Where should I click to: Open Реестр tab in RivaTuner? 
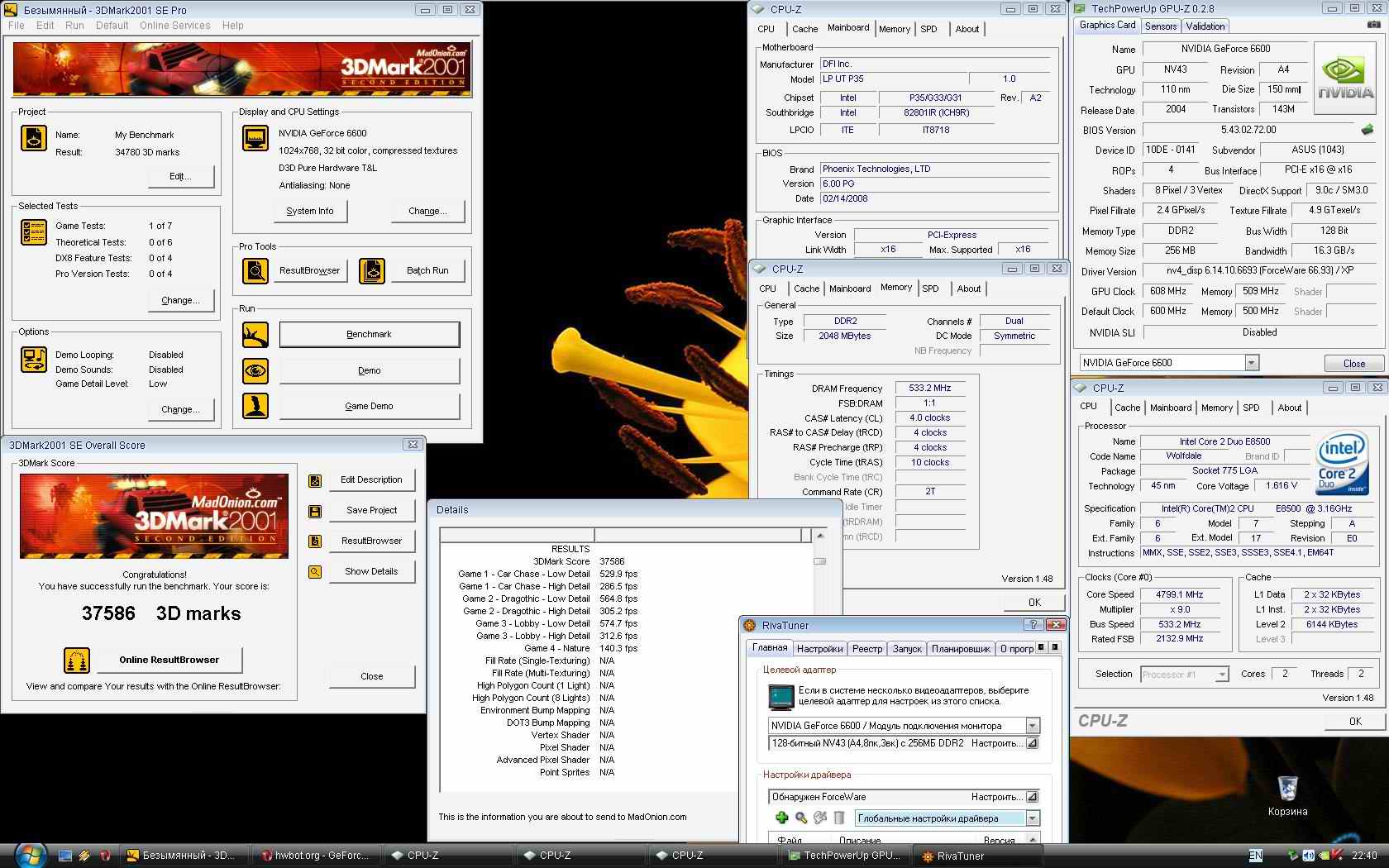click(x=867, y=649)
